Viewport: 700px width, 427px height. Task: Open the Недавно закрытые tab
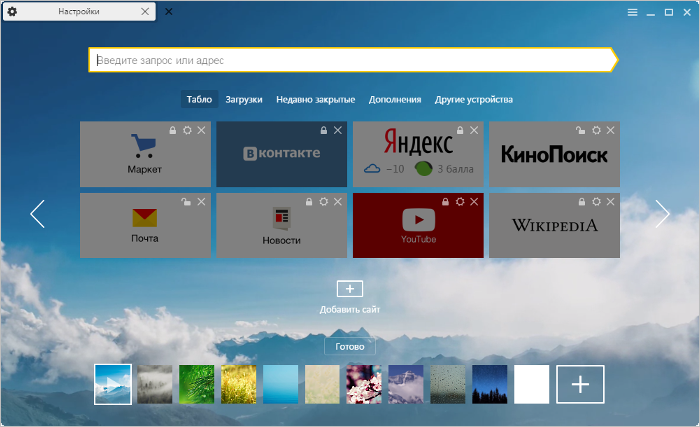(x=316, y=100)
